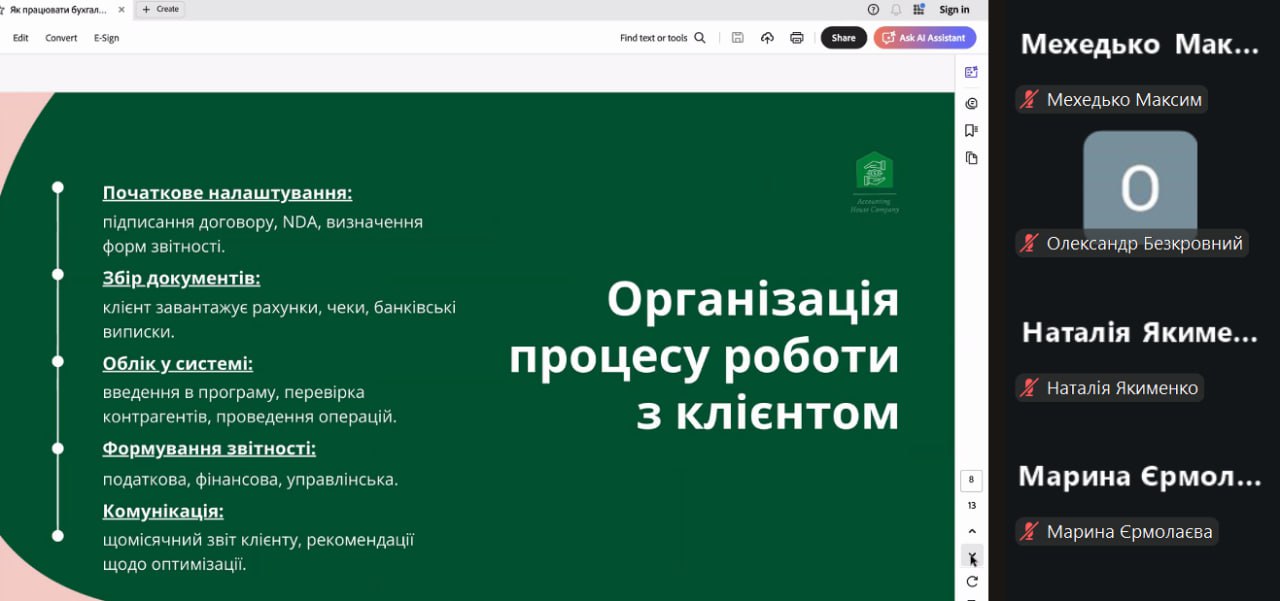This screenshot has height=601, width=1280.
Task: Click the current page number box
Action: [971, 480]
